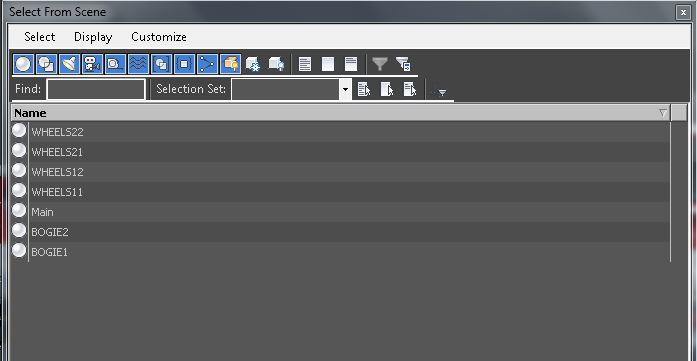
Task: Click the Invert Display icon
Action: [x=351, y=64]
